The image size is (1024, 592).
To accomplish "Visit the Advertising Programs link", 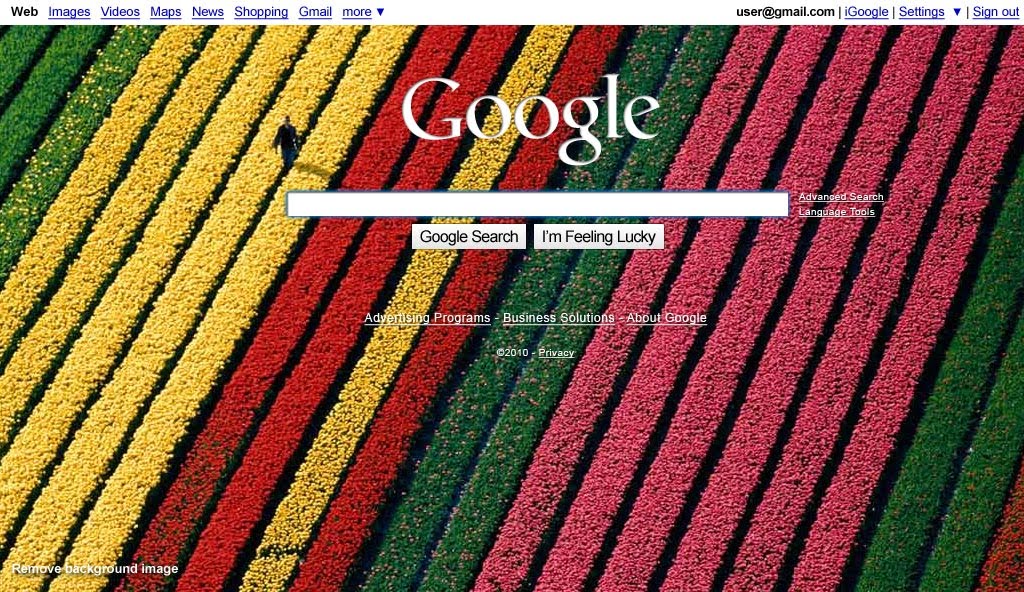I will tap(427, 318).
